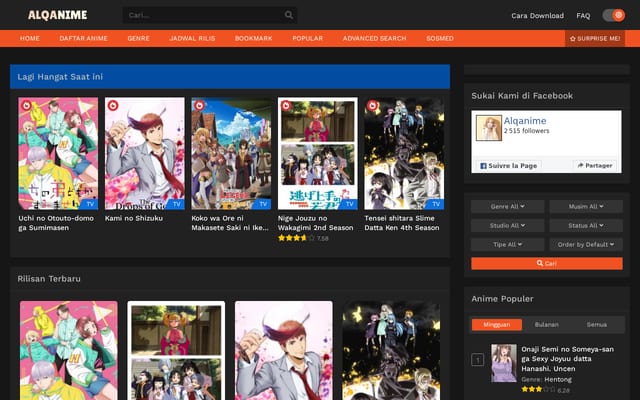640x400 pixels.
Task: Click the Partager Facebook button
Action: (x=595, y=166)
